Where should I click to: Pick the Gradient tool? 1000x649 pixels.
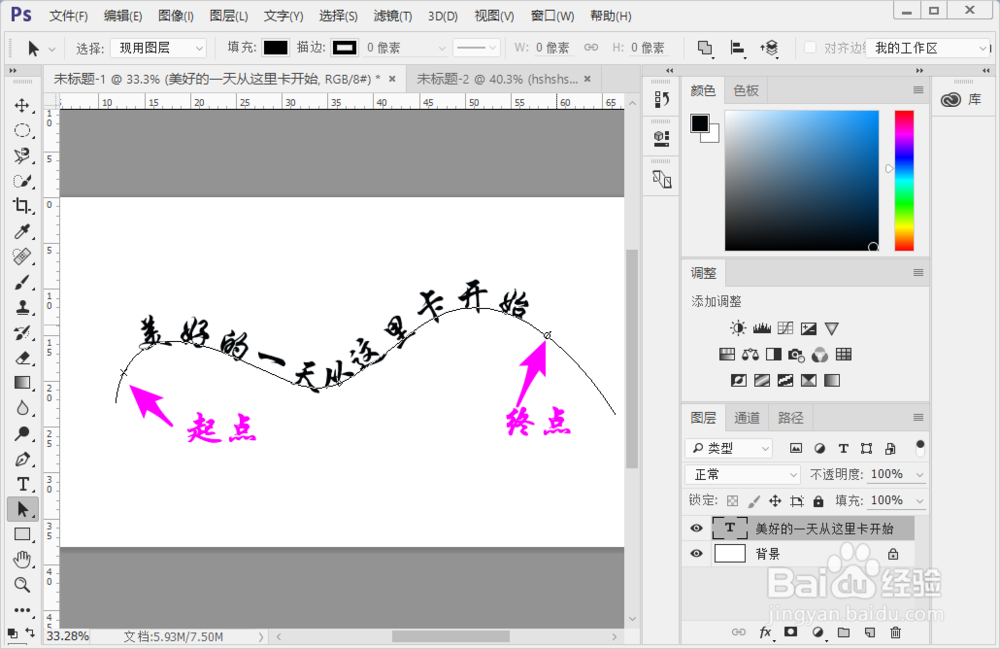point(22,382)
